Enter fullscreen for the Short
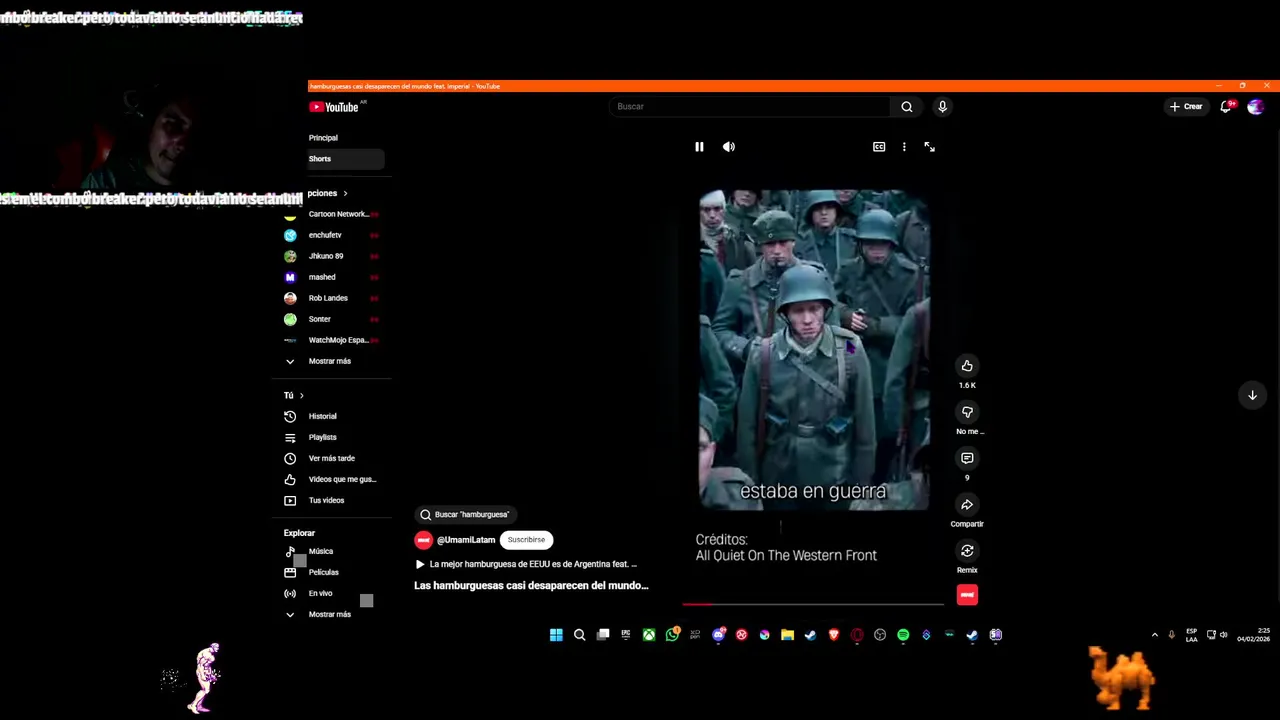This screenshot has height=720, width=1280. click(x=929, y=147)
